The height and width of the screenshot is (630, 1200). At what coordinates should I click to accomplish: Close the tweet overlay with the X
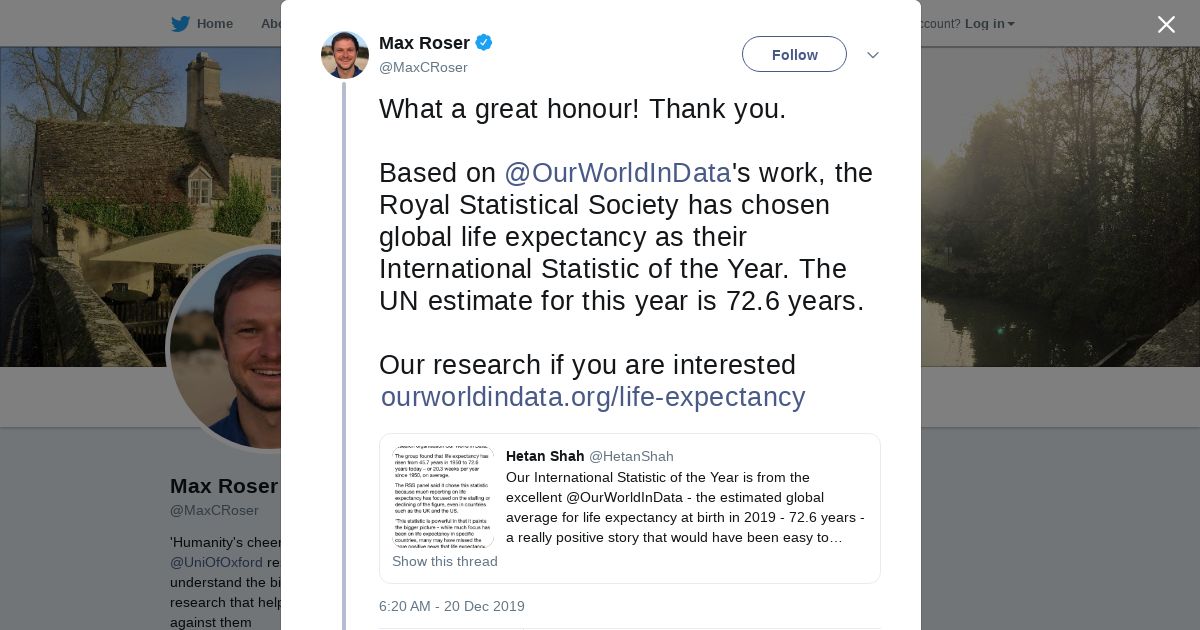[x=1166, y=25]
